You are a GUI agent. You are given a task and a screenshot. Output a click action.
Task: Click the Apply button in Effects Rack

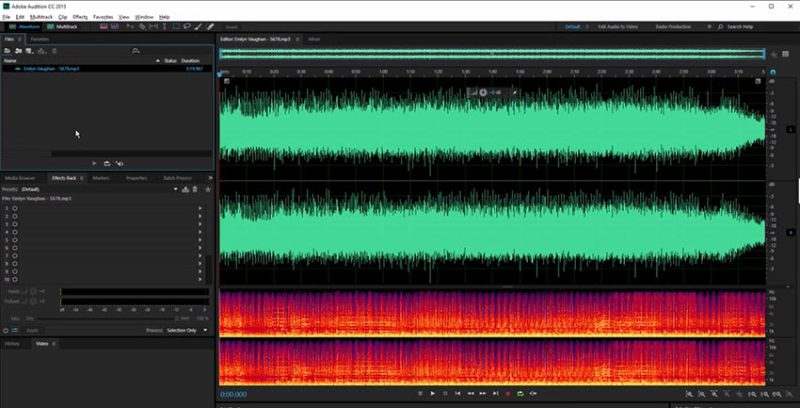32,330
